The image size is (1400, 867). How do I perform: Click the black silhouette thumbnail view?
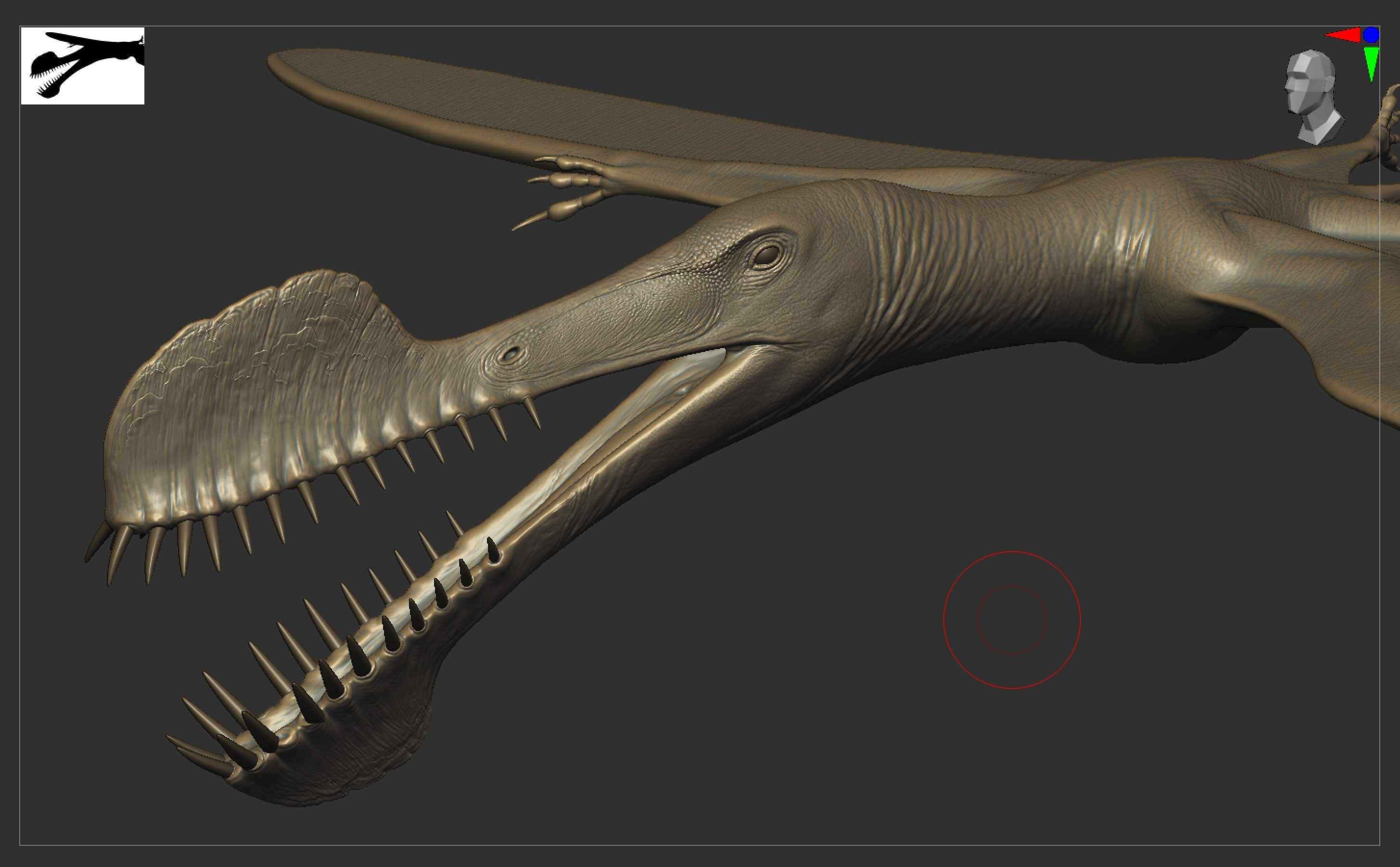(x=82, y=65)
